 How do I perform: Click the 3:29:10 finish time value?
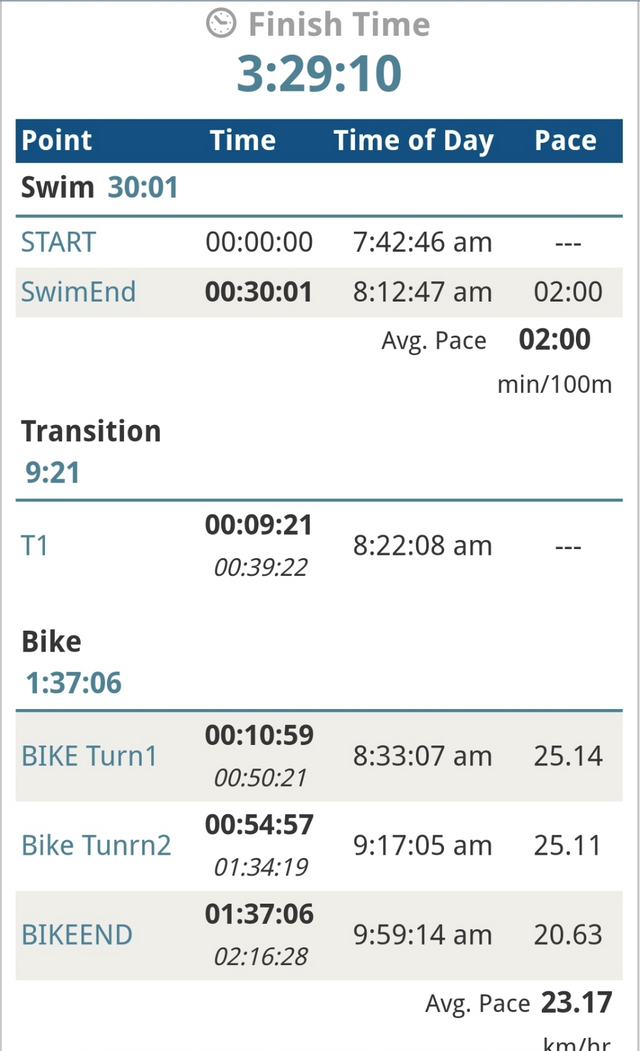(x=319, y=74)
